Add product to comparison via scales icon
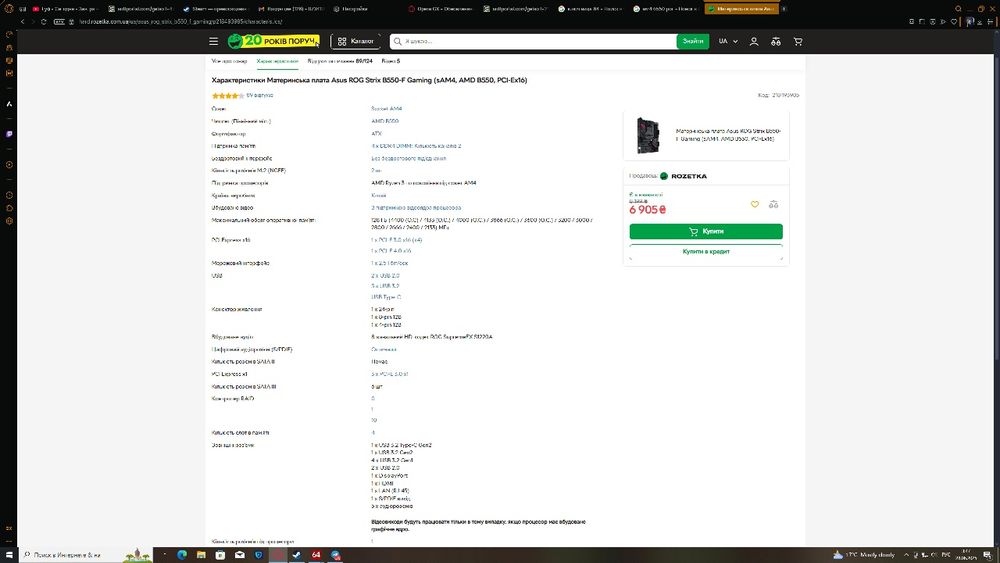 774,205
